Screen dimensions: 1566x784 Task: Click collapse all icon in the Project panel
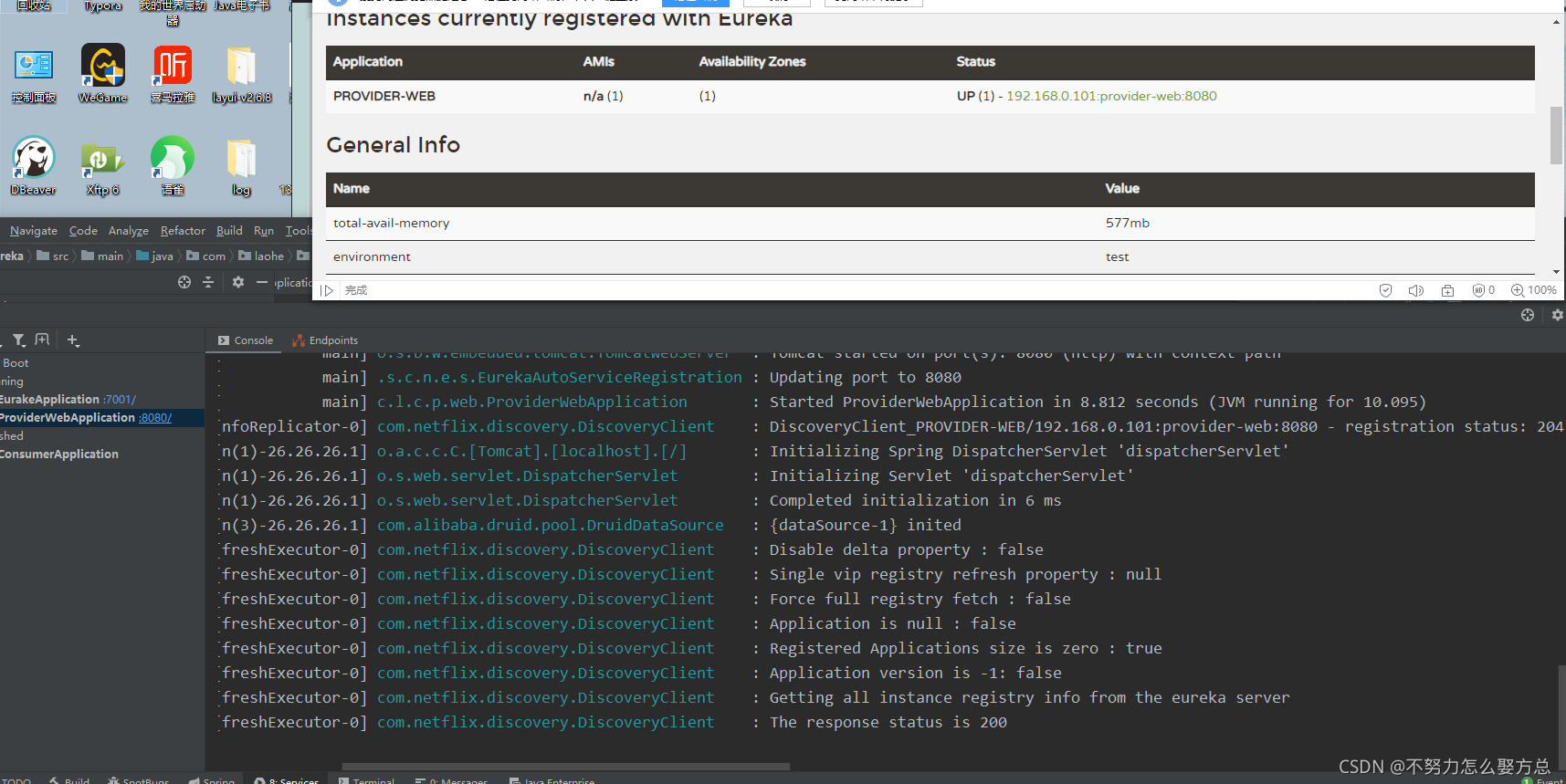tap(208, 282)
